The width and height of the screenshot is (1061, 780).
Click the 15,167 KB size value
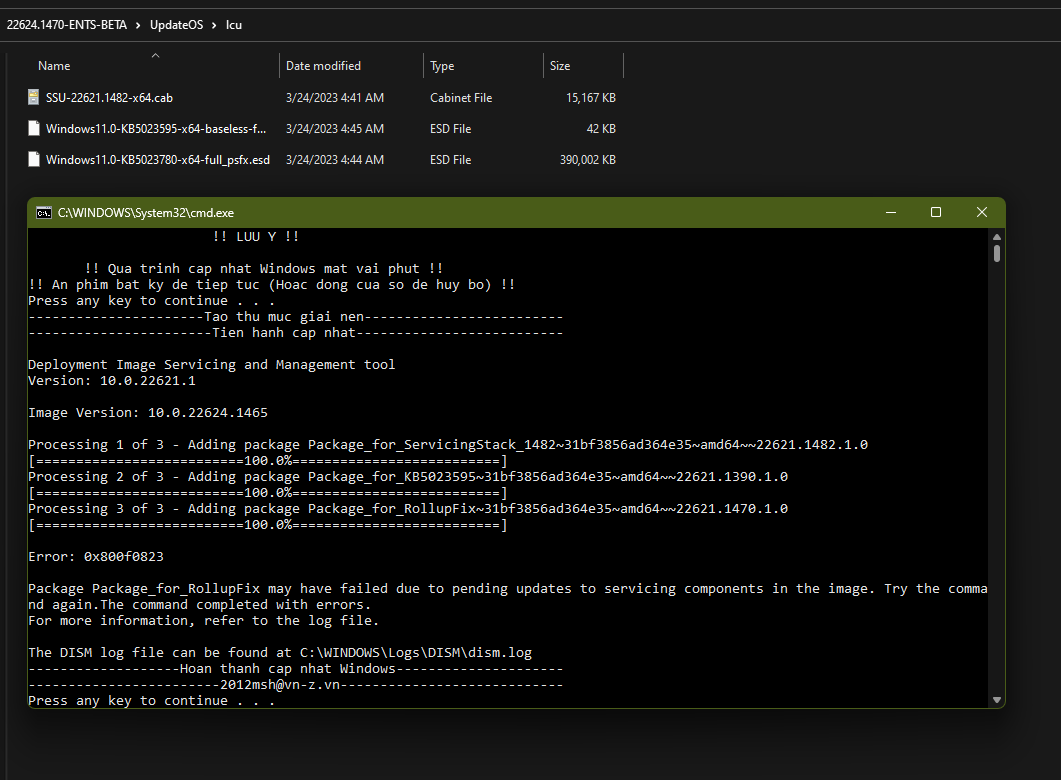(591, 97)
